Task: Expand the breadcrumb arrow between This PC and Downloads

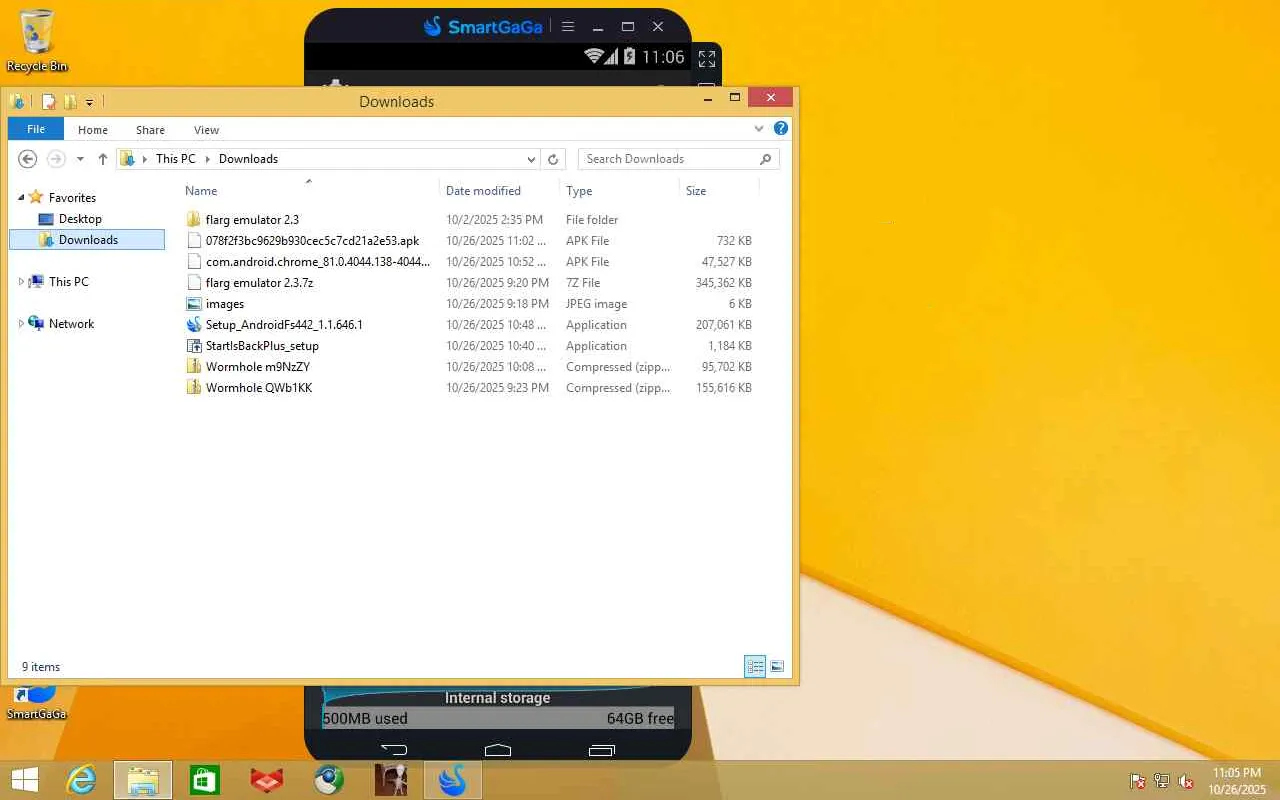Action: tap(207, 159)
